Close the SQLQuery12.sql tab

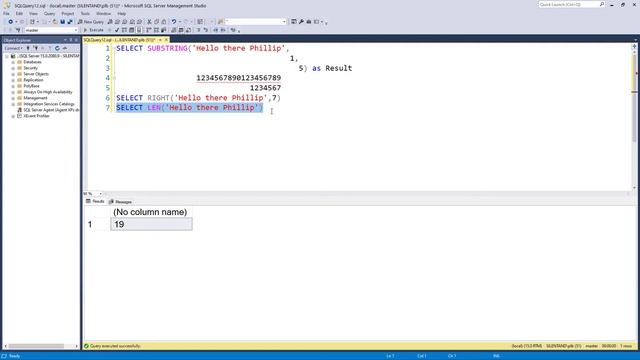pos(166,40)
